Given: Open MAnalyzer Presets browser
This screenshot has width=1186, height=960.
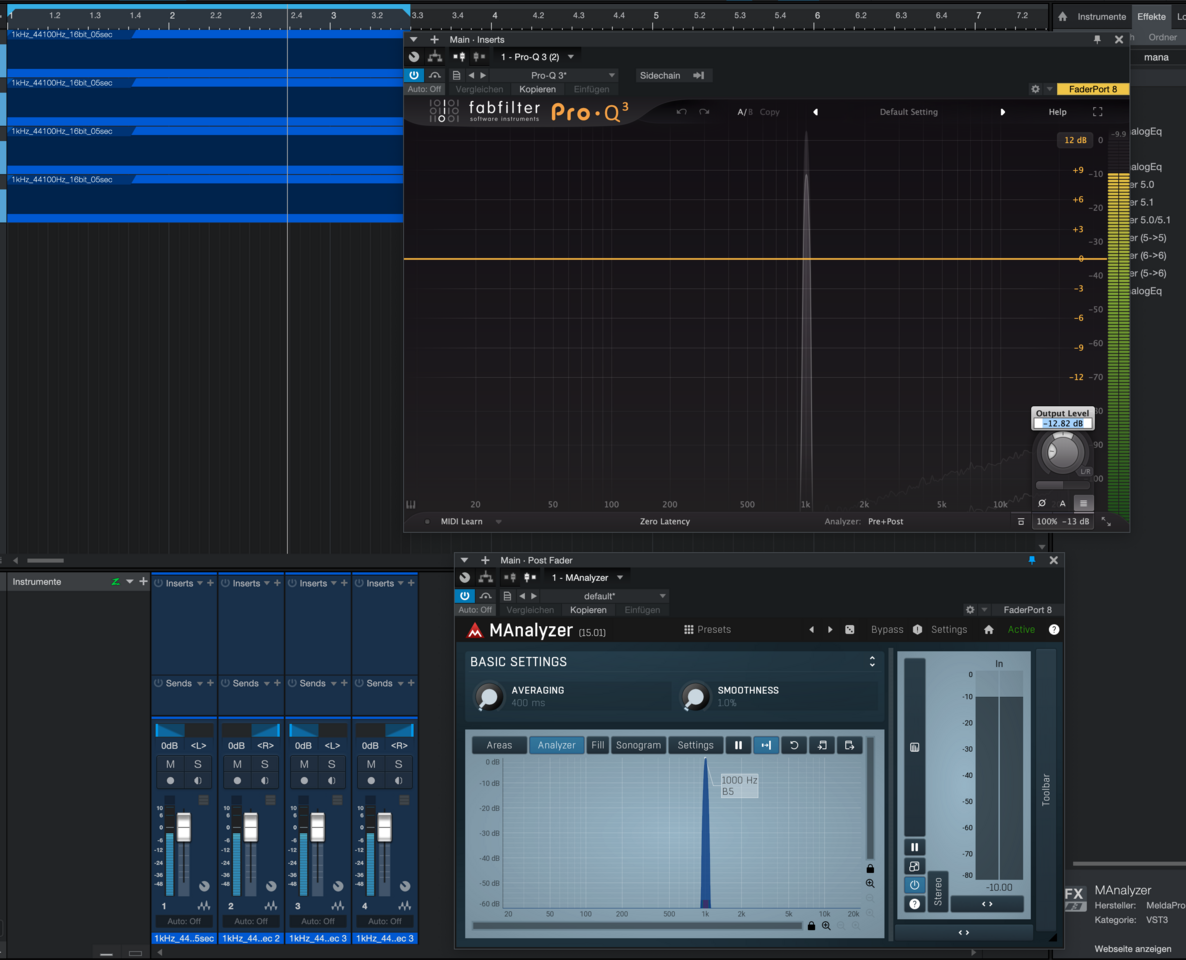Looking at the screenshot, I should [707, 629].
